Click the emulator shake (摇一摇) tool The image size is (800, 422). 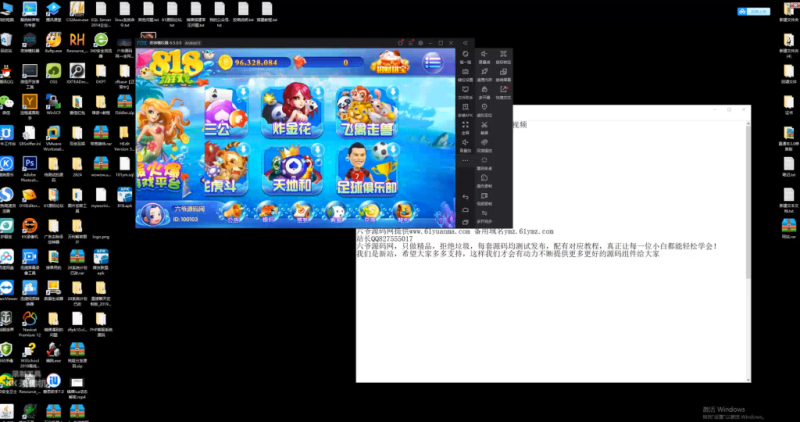[465, 57]
